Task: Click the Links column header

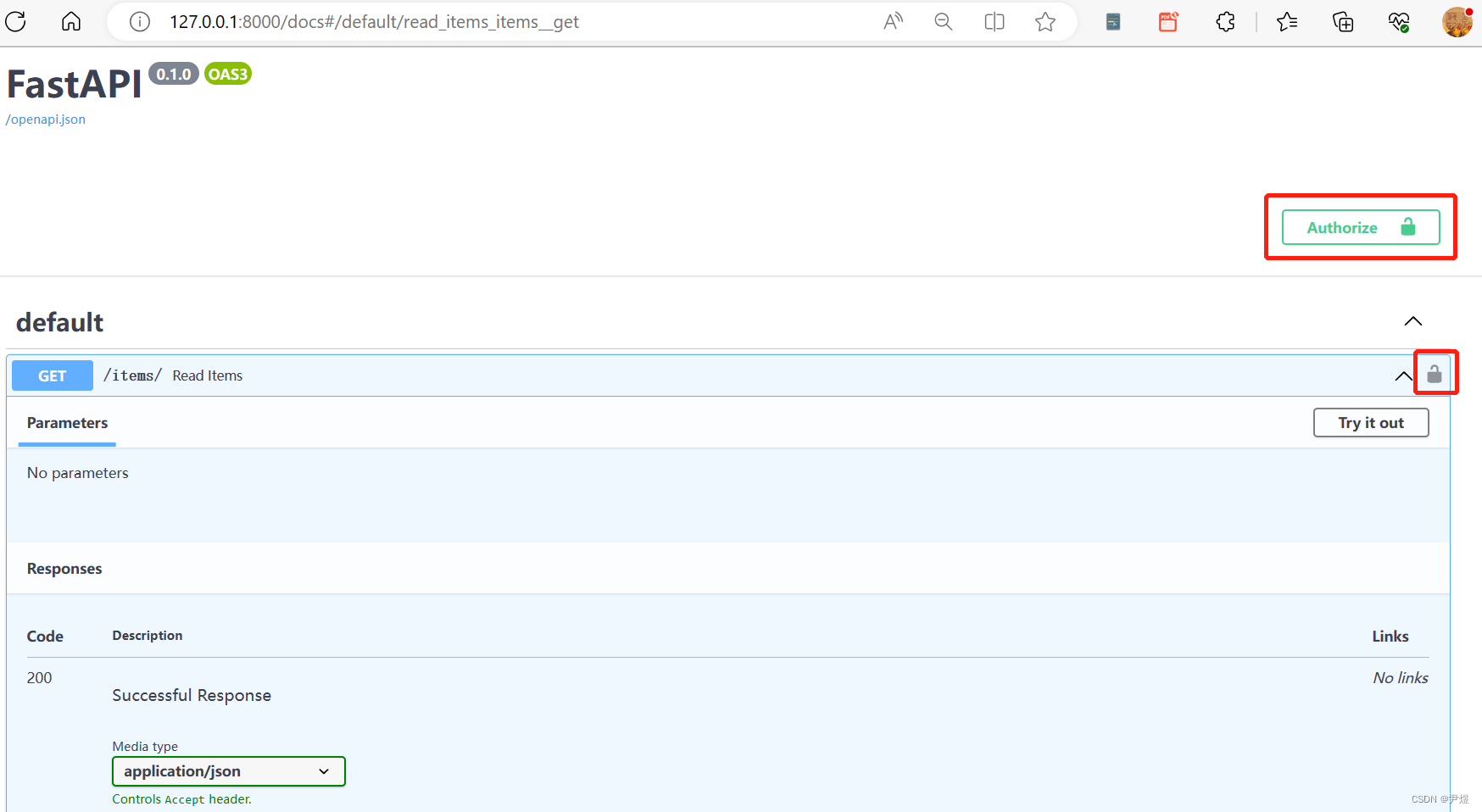Action: coord(1390,637)
